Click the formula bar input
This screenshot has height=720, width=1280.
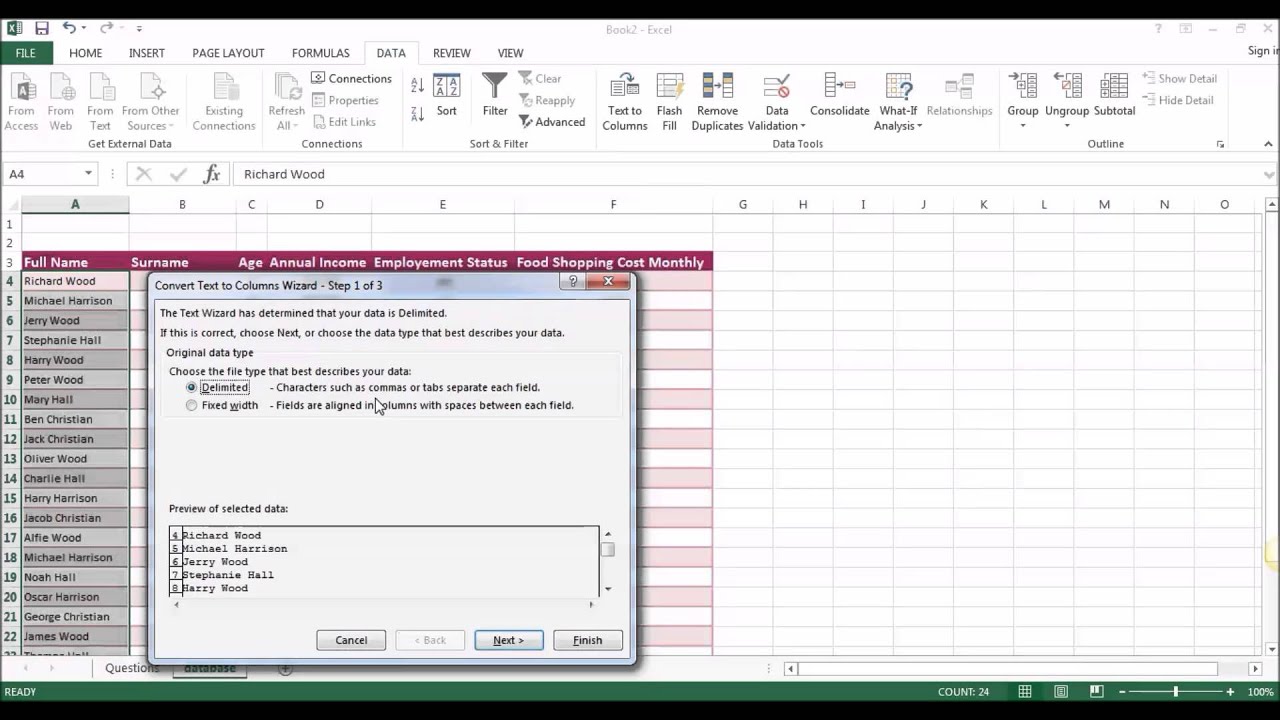click(x=748, y=174)
